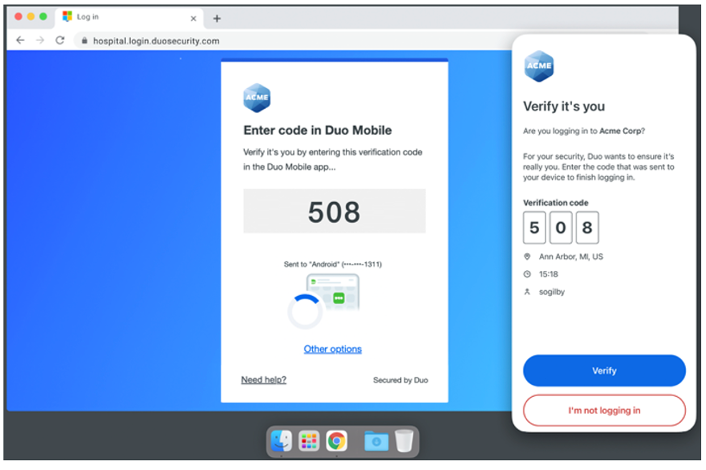
Task: Click the sogilby username text
Action: click(552, 292)
